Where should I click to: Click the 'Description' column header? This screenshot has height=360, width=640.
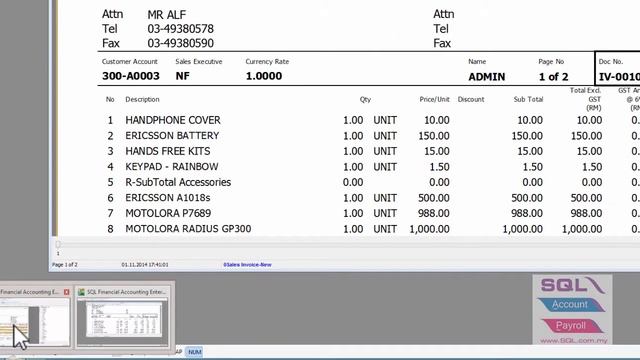(142, 99)
